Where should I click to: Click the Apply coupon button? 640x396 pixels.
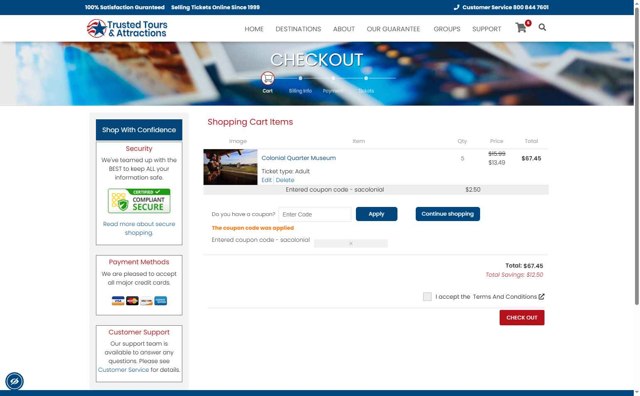[376, 214]
